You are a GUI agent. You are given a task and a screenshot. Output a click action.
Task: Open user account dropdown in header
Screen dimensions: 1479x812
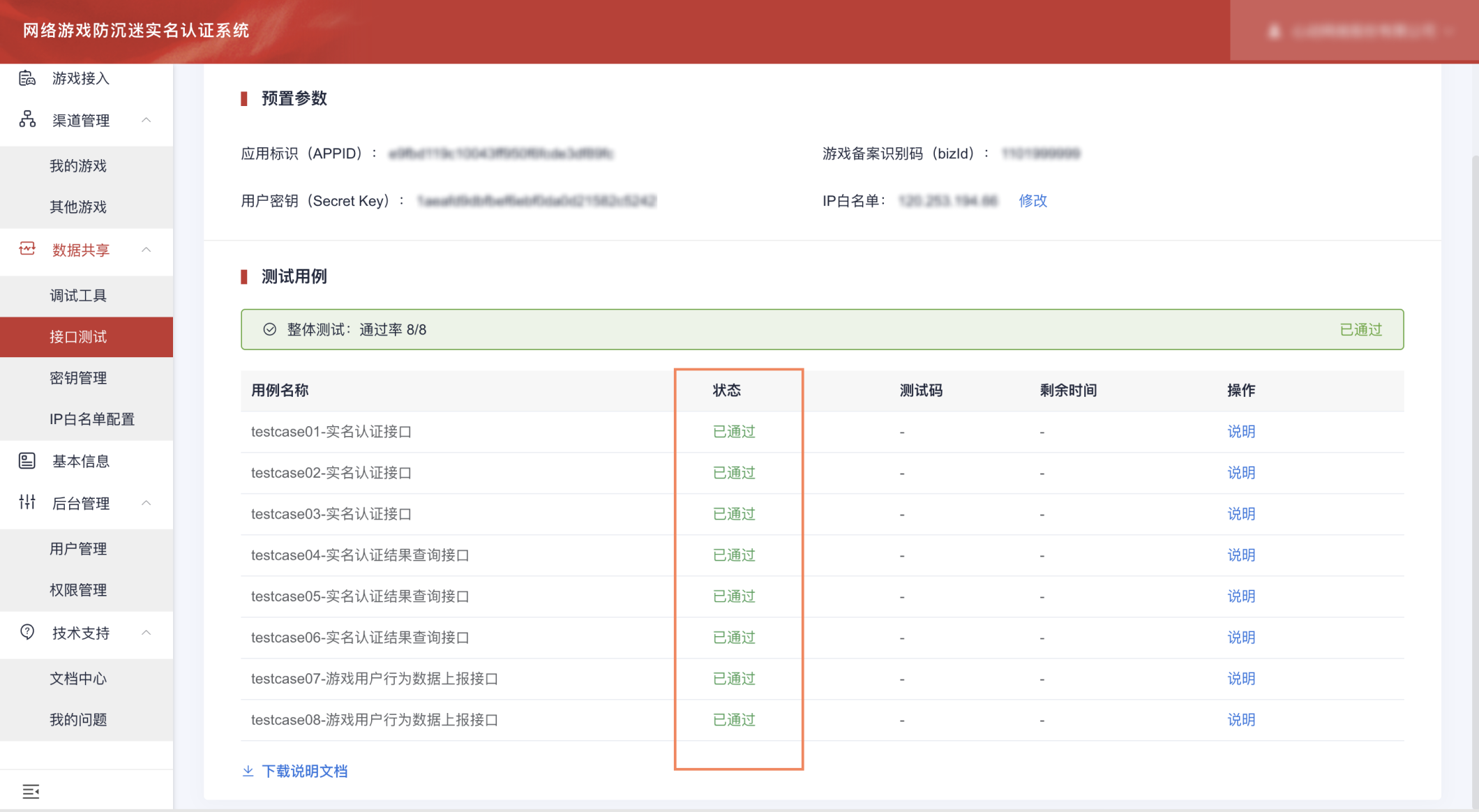(1360, 31)
